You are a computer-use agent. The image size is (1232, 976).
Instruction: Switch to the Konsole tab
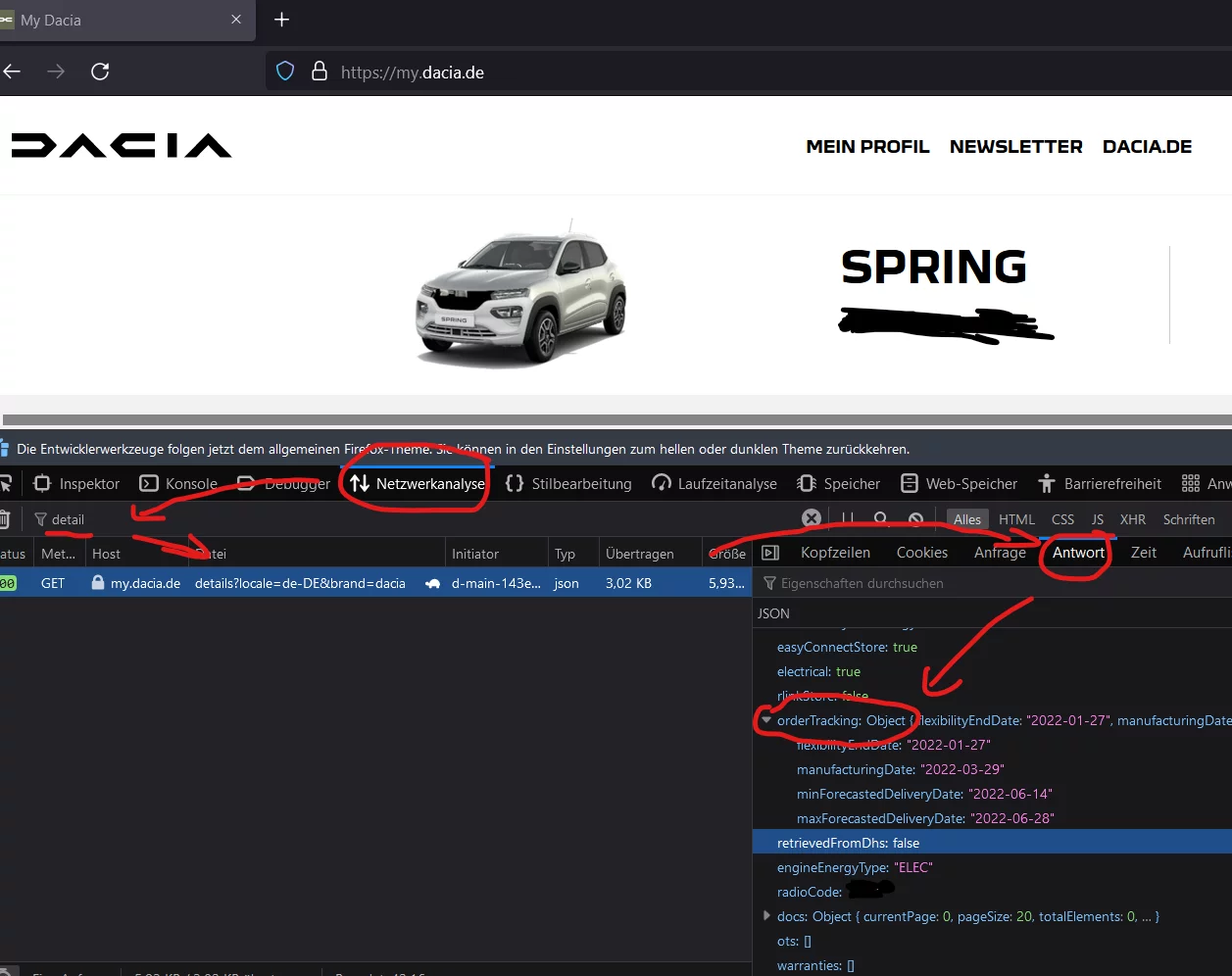pyautogui.click(x=178, y=483)
